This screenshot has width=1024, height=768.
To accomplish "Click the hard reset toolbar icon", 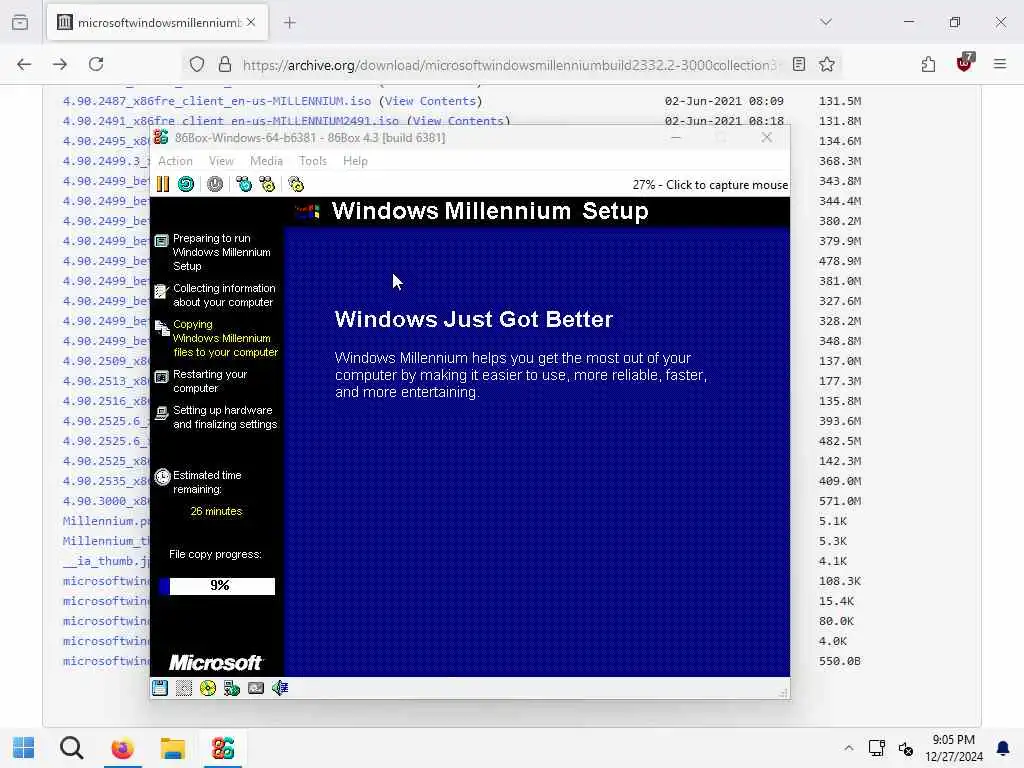I will pos(186,184).
